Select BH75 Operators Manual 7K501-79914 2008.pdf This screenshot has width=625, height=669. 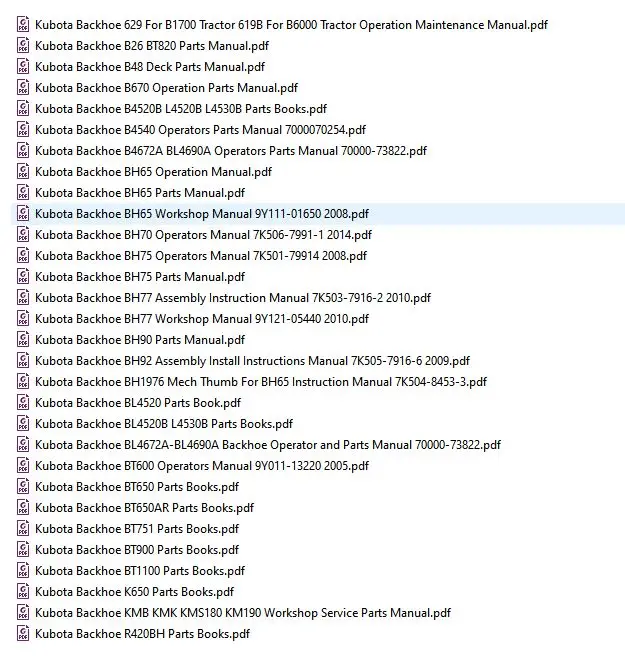click(201, 256)
